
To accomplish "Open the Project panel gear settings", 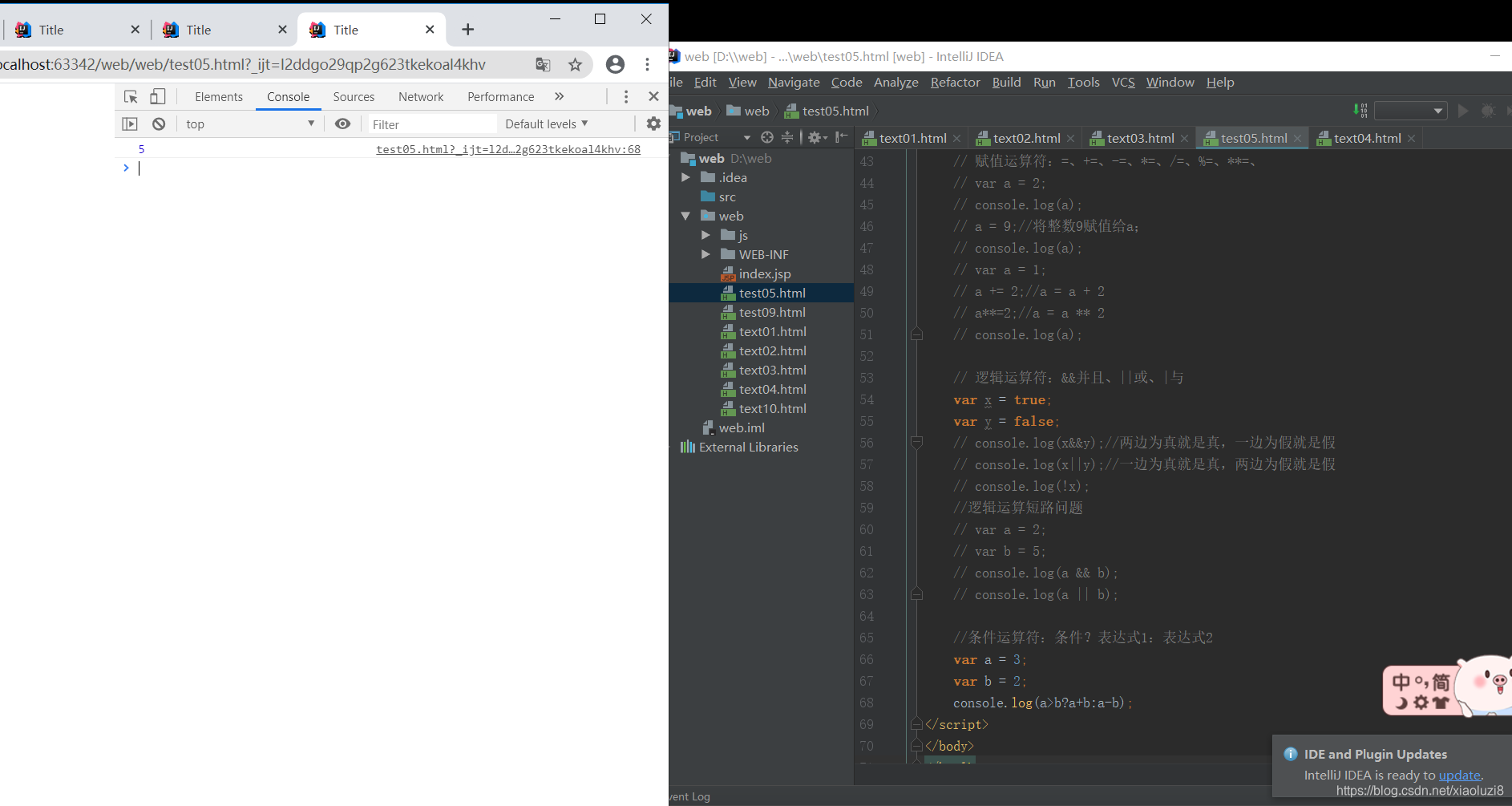I will coord(816,137).
